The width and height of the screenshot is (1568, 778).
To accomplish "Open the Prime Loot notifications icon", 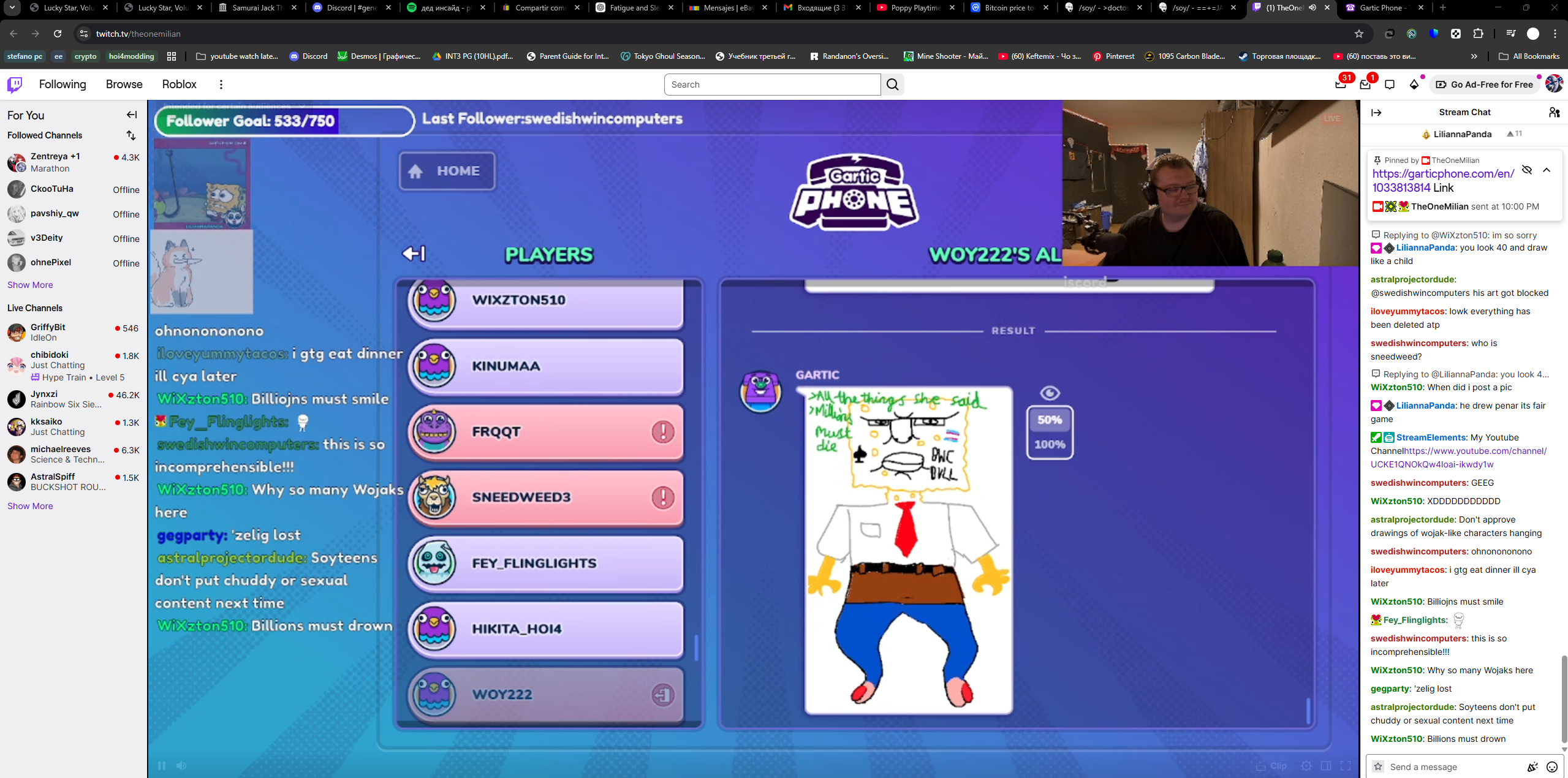I will (x=1341, y=85).
